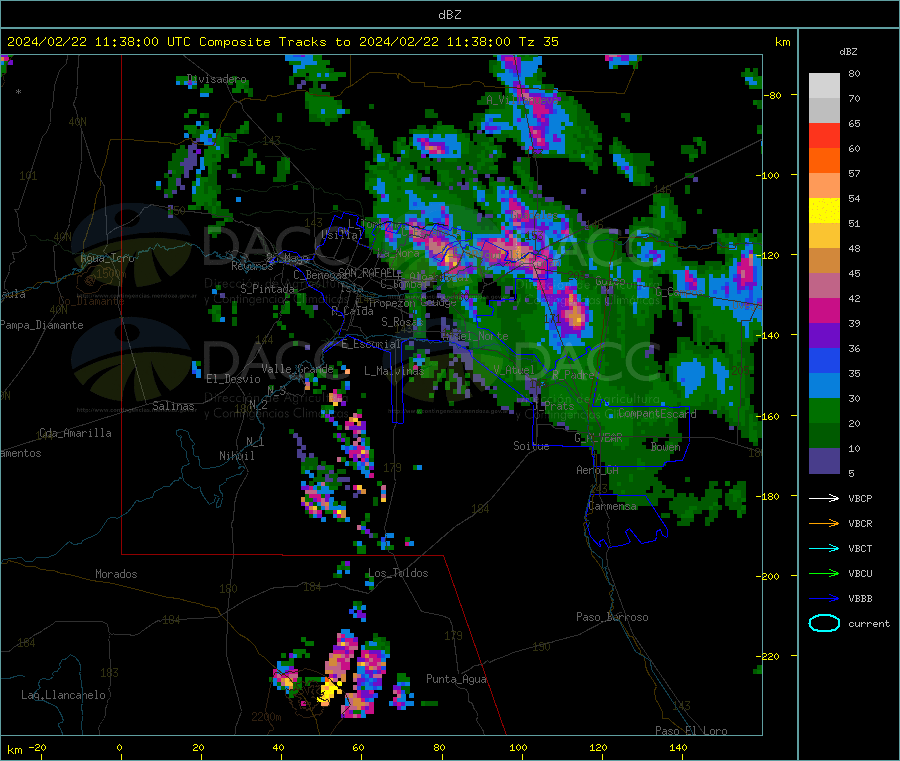Click the Morados map label
The image size is (900, 761).
[x=116, y=574]
